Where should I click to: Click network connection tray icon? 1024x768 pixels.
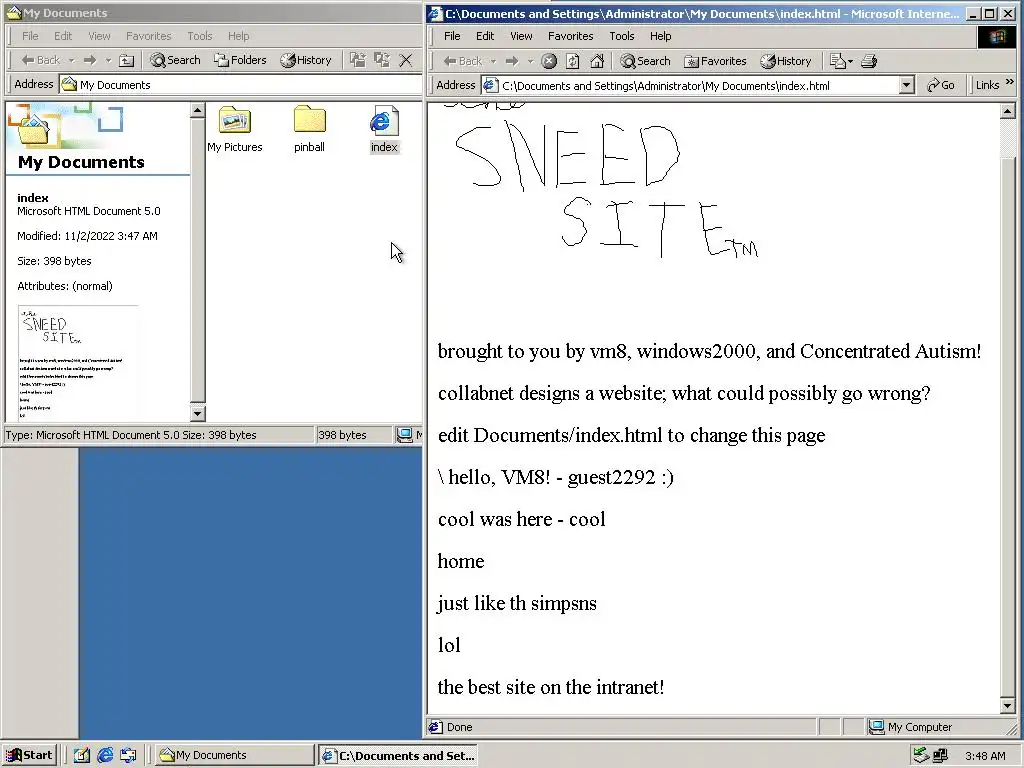(940, 756)
